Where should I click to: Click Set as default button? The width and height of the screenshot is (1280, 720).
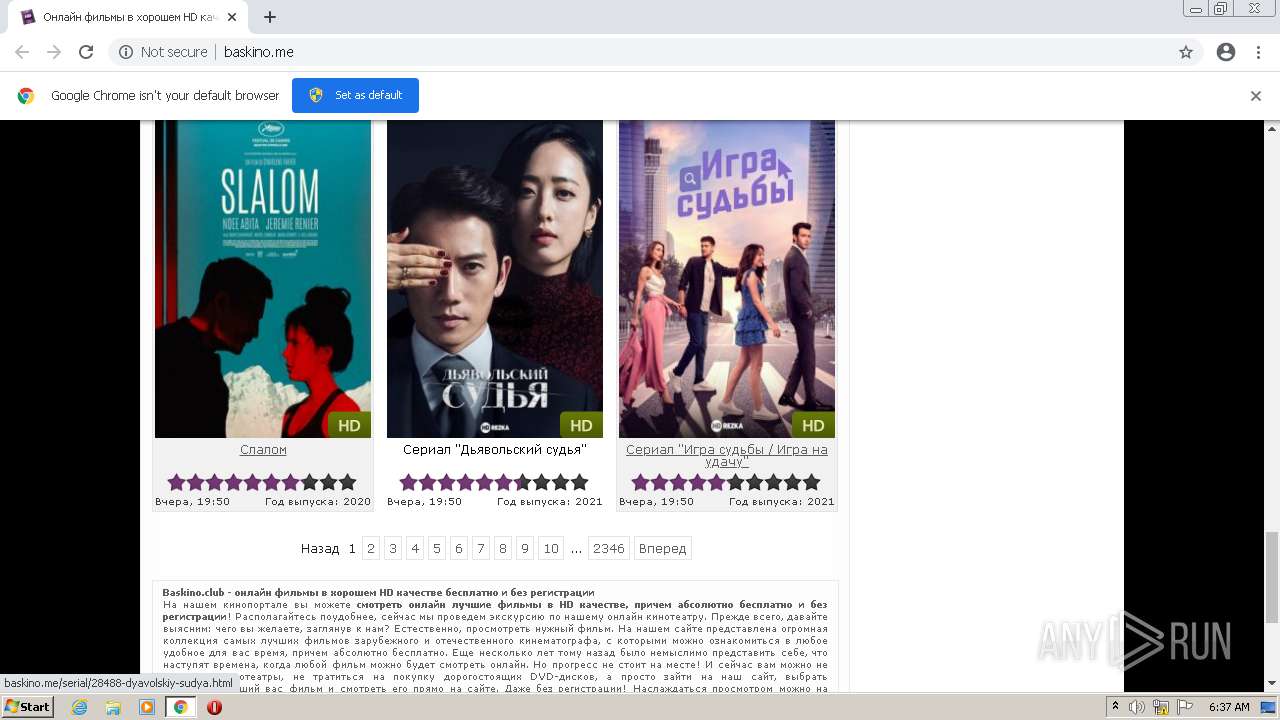coord(355,95)
